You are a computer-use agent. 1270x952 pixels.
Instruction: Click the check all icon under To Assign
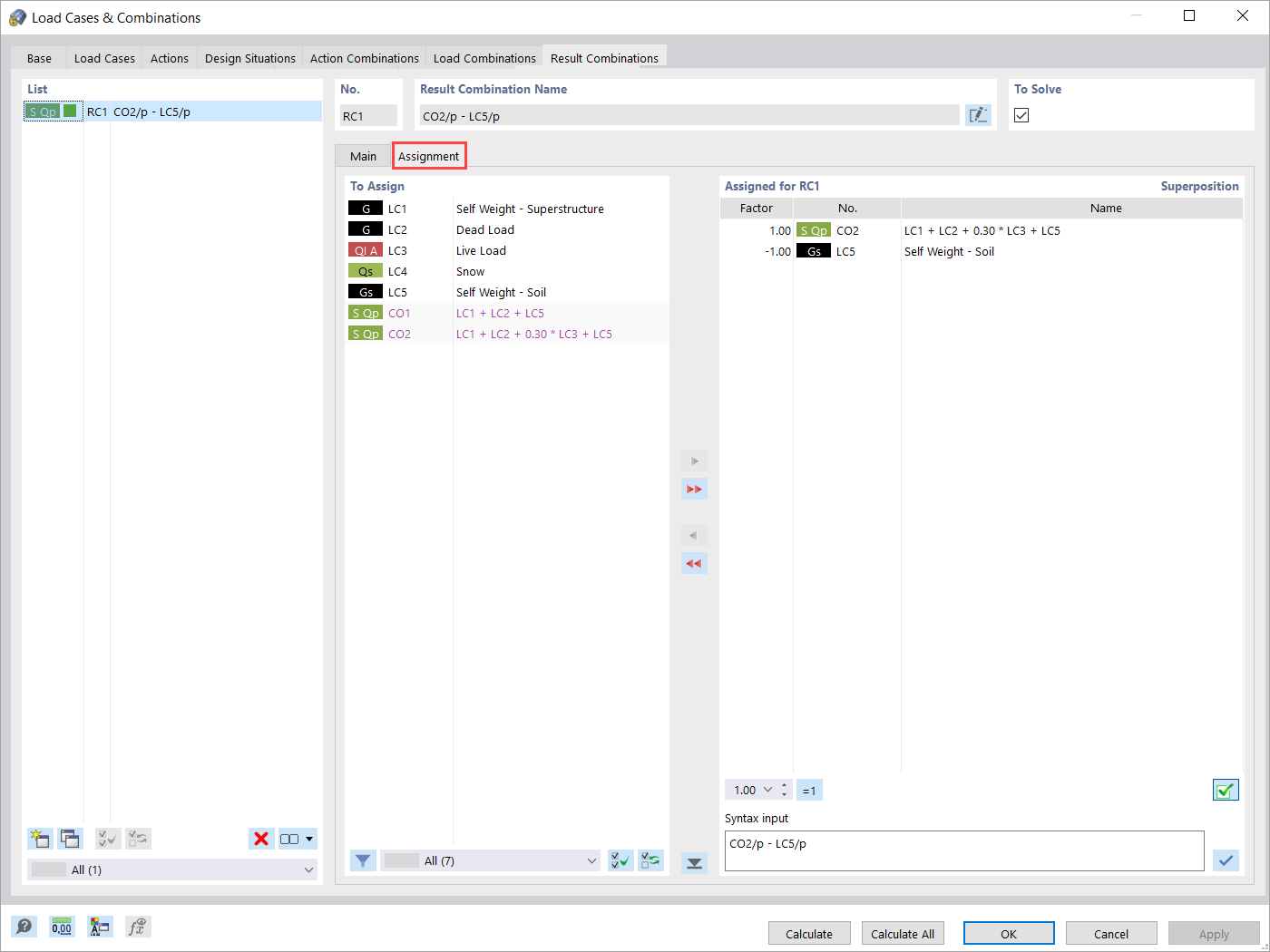(x=621, y=860)
